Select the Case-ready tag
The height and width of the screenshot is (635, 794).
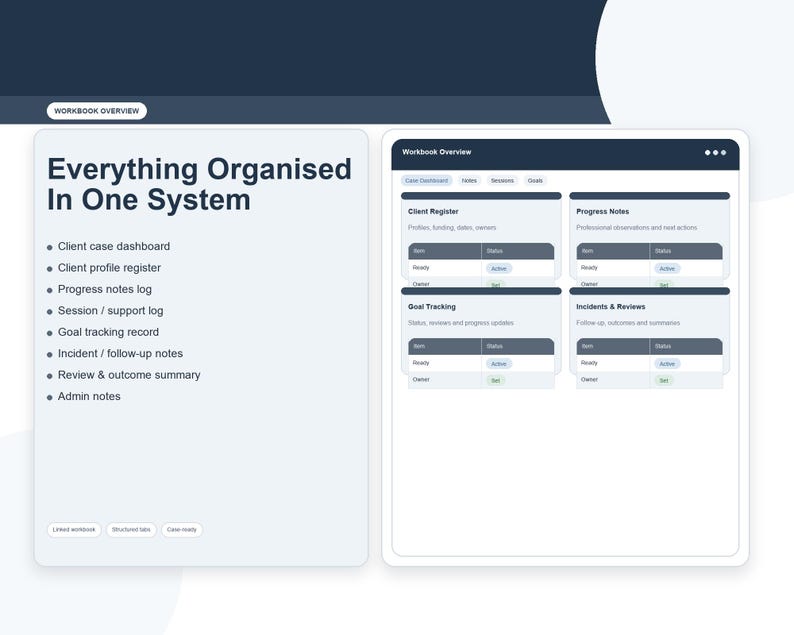(x=182, y=530)
